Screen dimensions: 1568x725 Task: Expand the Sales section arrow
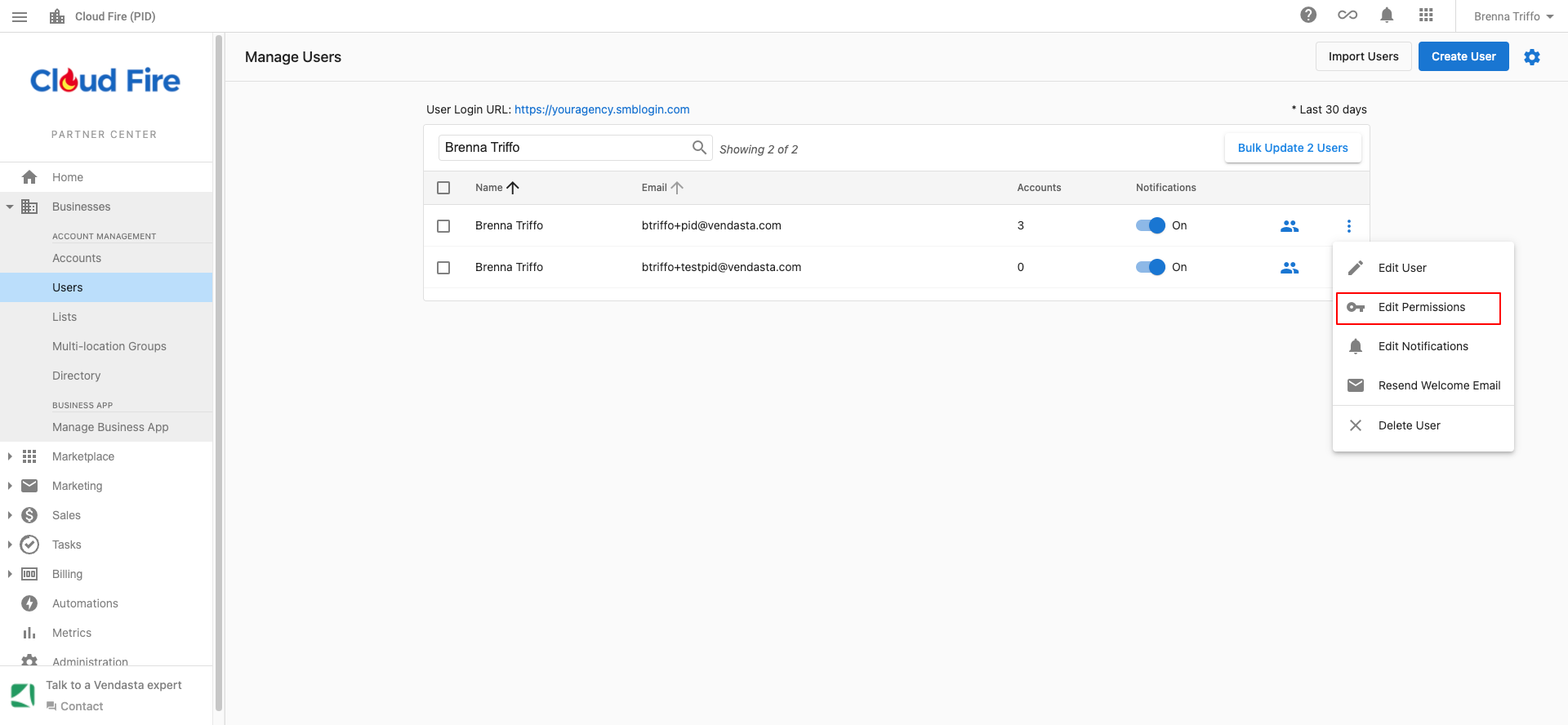[10, 515]
